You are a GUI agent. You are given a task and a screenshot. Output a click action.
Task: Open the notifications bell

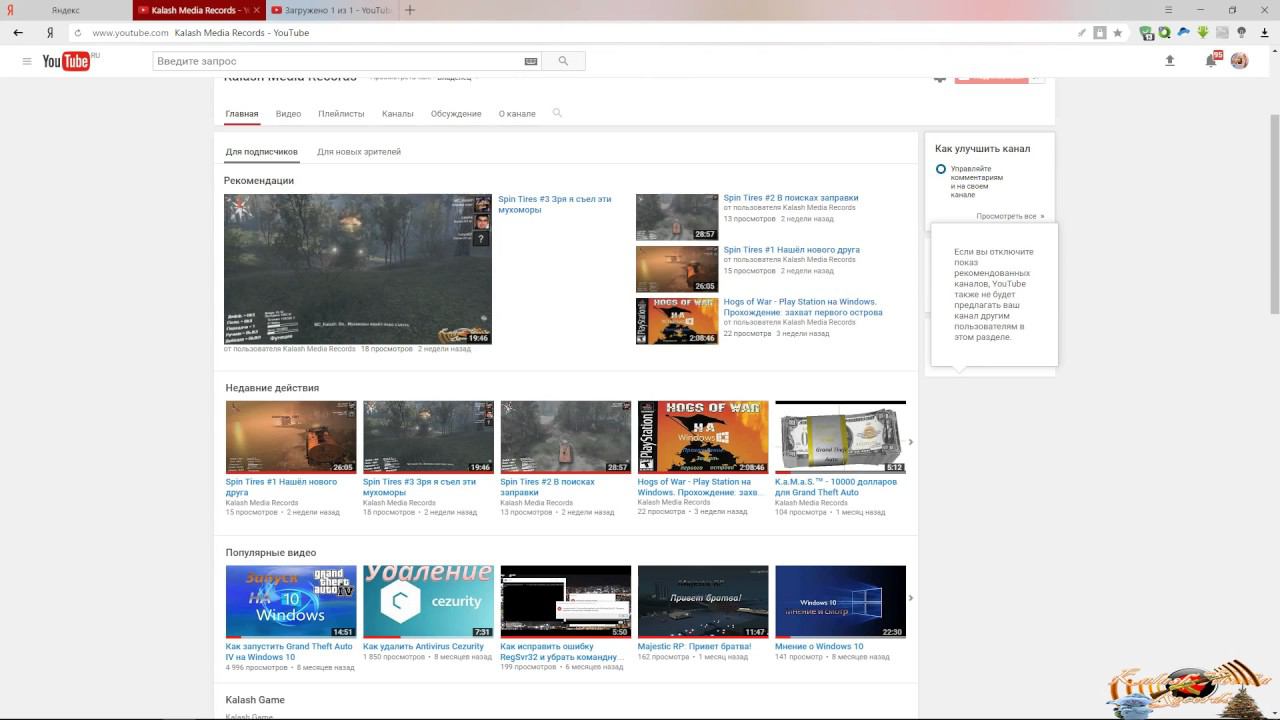pyautogui.click(x=1211, y=62)
